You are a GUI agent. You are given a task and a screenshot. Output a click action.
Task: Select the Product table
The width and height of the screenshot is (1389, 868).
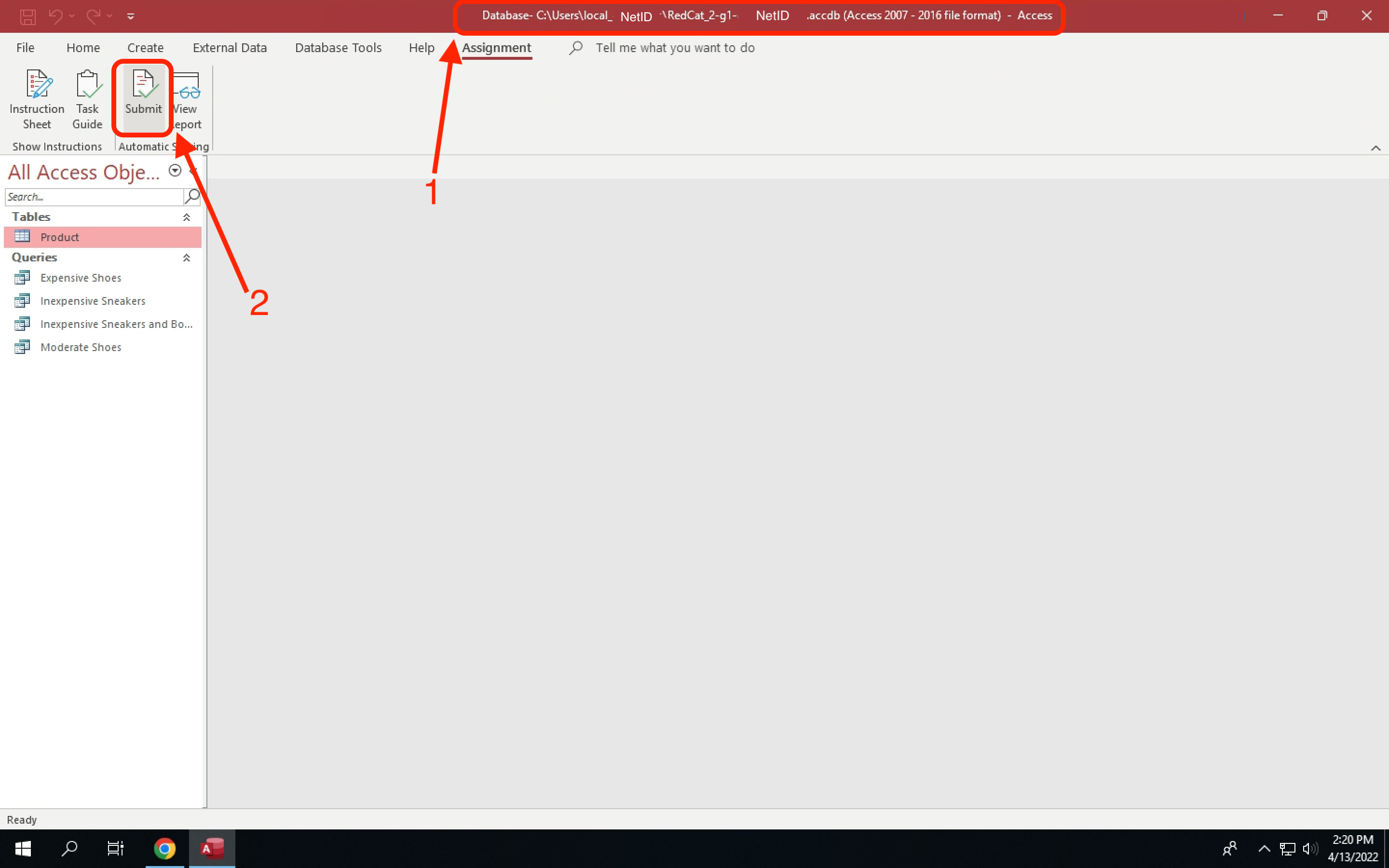click(x=60, y=237)
